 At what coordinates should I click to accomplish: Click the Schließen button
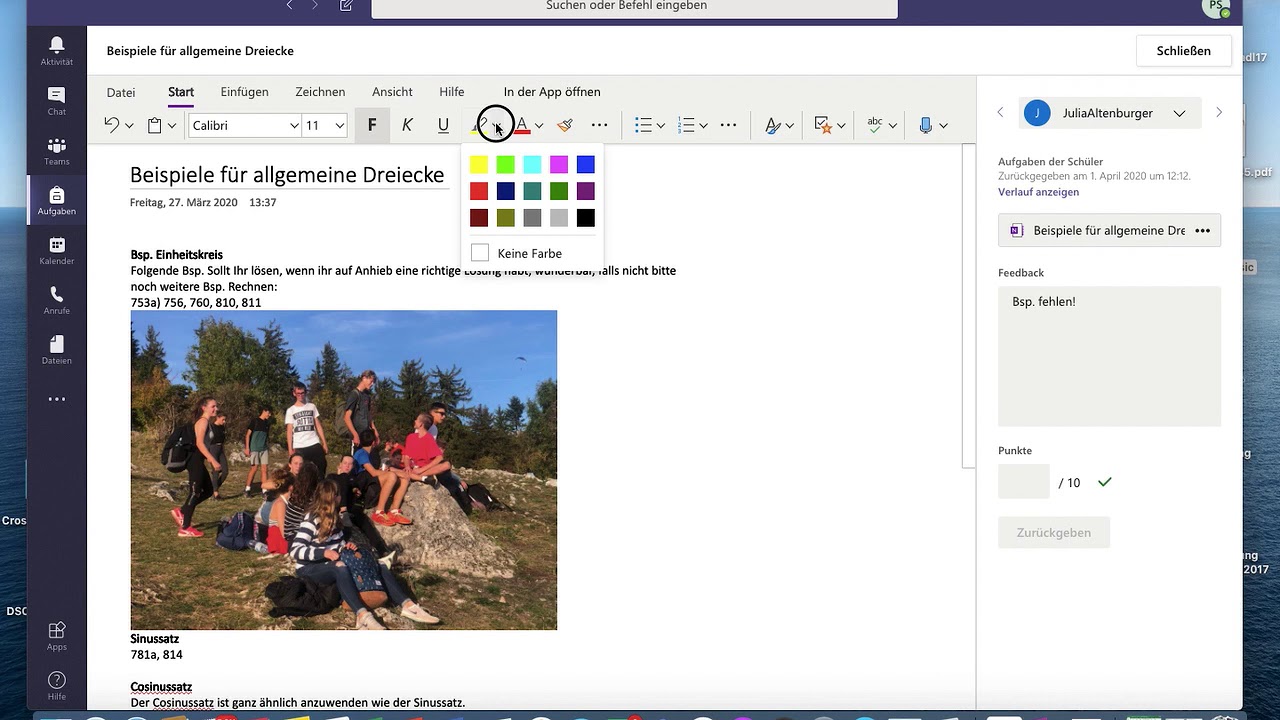click(x=1184, y=51)
